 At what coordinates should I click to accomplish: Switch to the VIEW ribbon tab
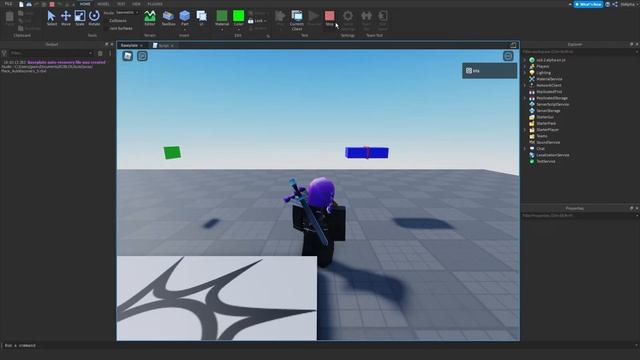(x=136, y=4)
